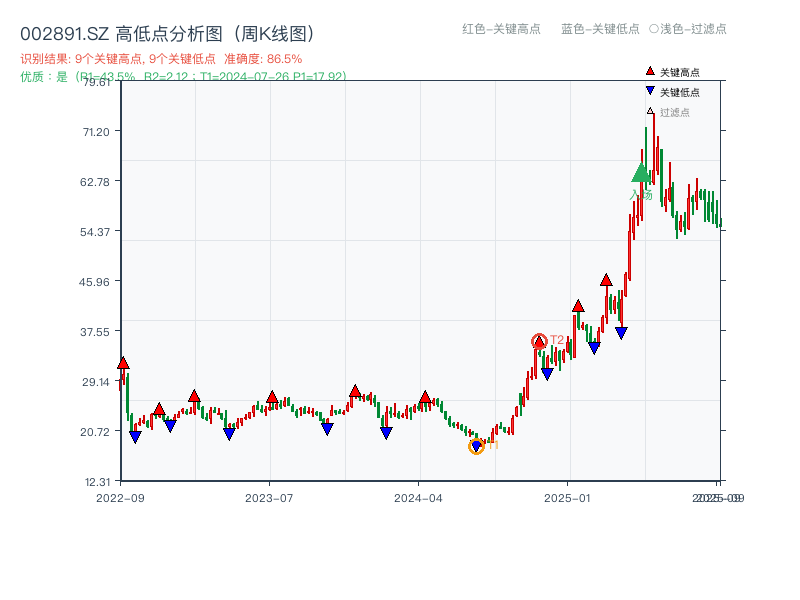
Task: Select the green 入场 entry arrow on the chart
Action: coord(641,172)
